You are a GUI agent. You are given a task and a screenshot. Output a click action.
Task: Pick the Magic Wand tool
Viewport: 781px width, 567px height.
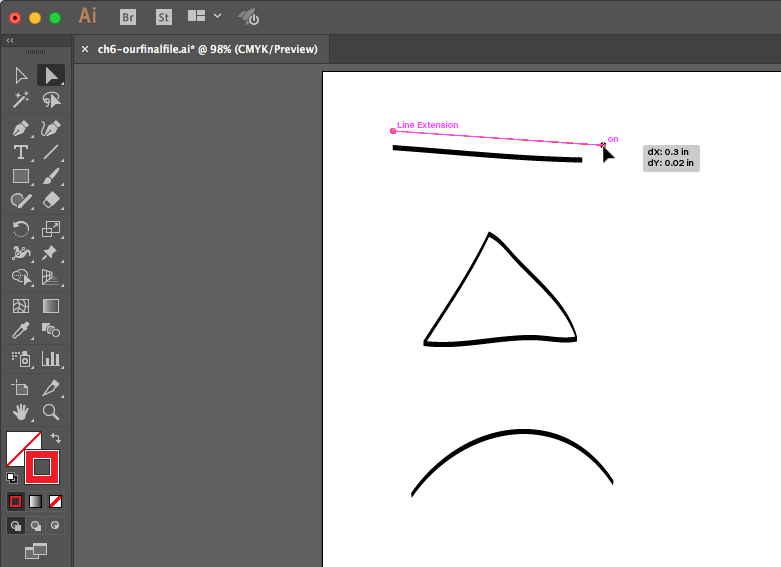coord(20,100)
